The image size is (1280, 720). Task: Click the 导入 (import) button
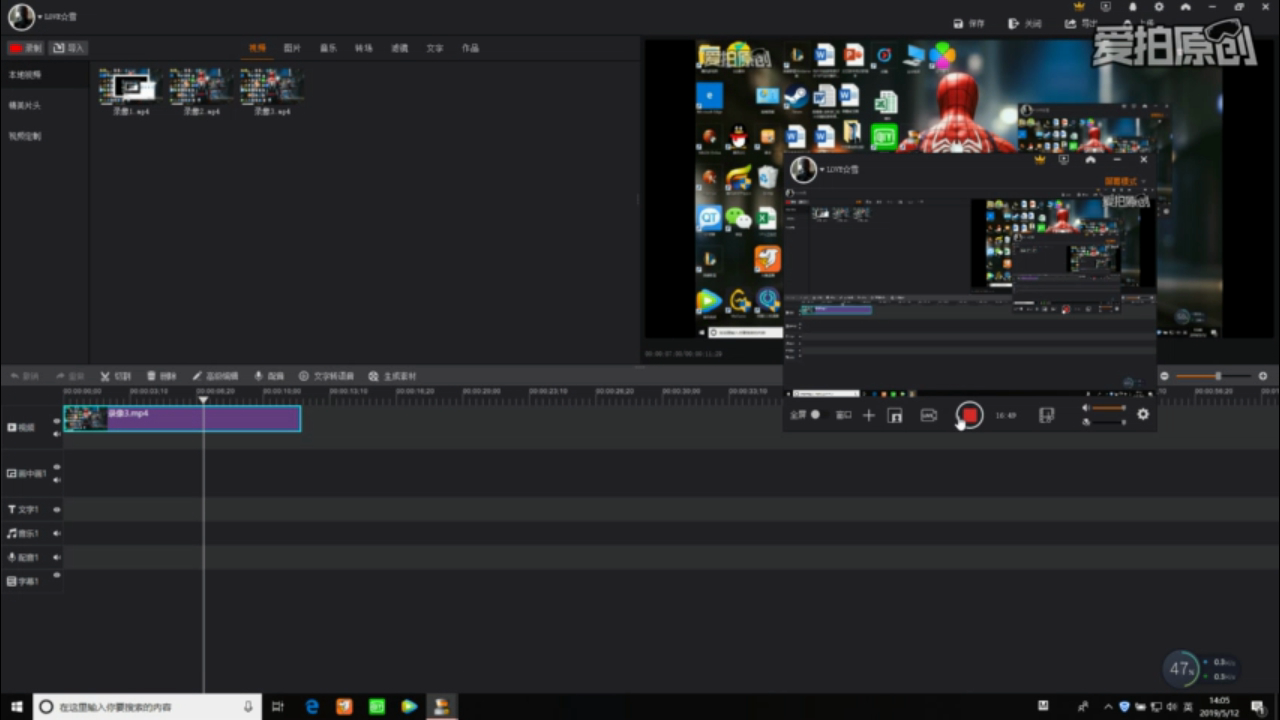point(70,48)
